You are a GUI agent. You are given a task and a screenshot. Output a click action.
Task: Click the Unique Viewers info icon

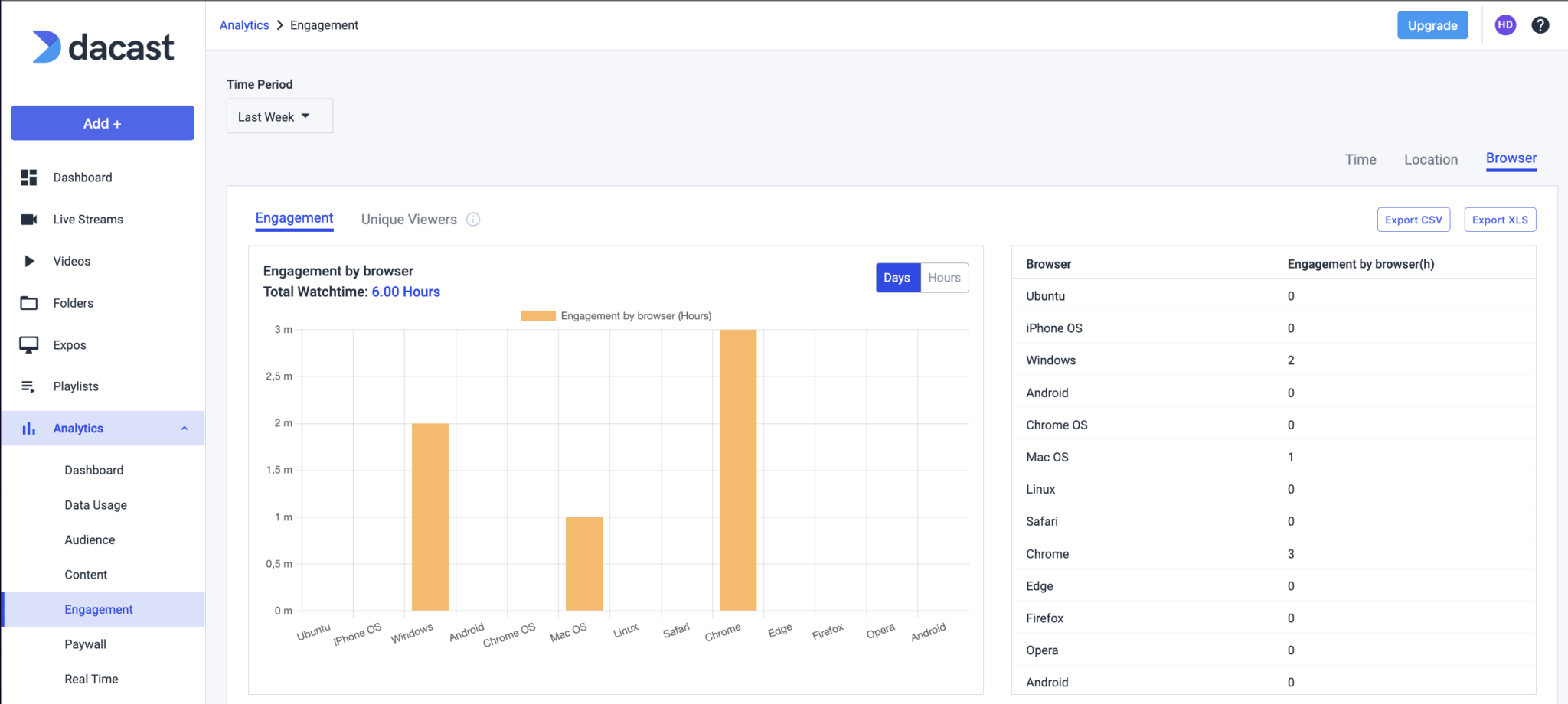(473, 220)
